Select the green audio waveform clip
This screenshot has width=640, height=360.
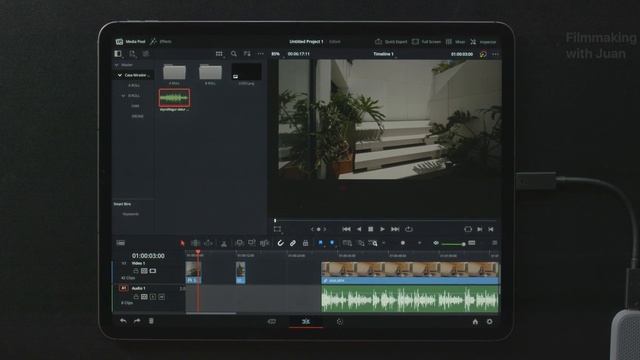(174, 98)
